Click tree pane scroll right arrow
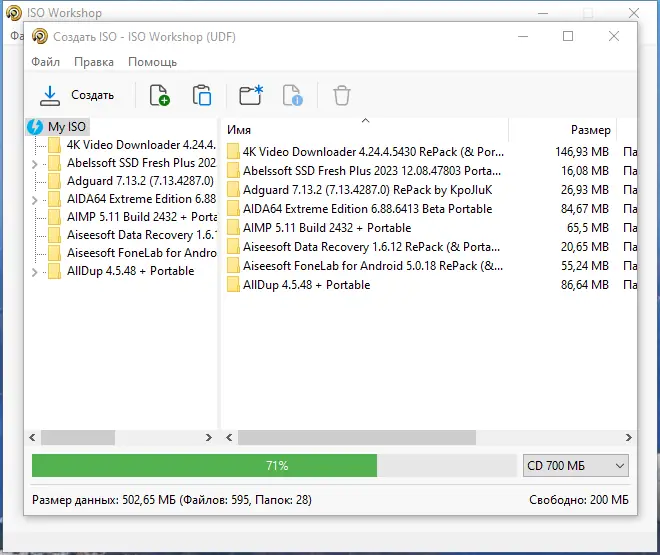The height and width of the screenshot is (555, 660). pyautogui.click(x=209, y=438)
